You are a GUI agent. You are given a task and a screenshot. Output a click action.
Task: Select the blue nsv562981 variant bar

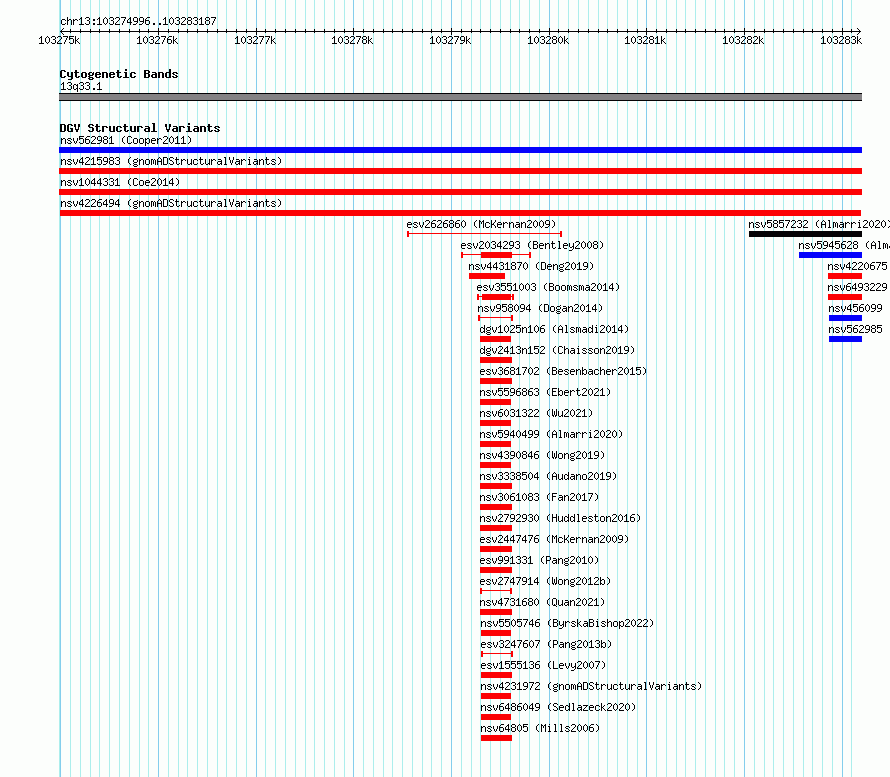click(460, 150)
